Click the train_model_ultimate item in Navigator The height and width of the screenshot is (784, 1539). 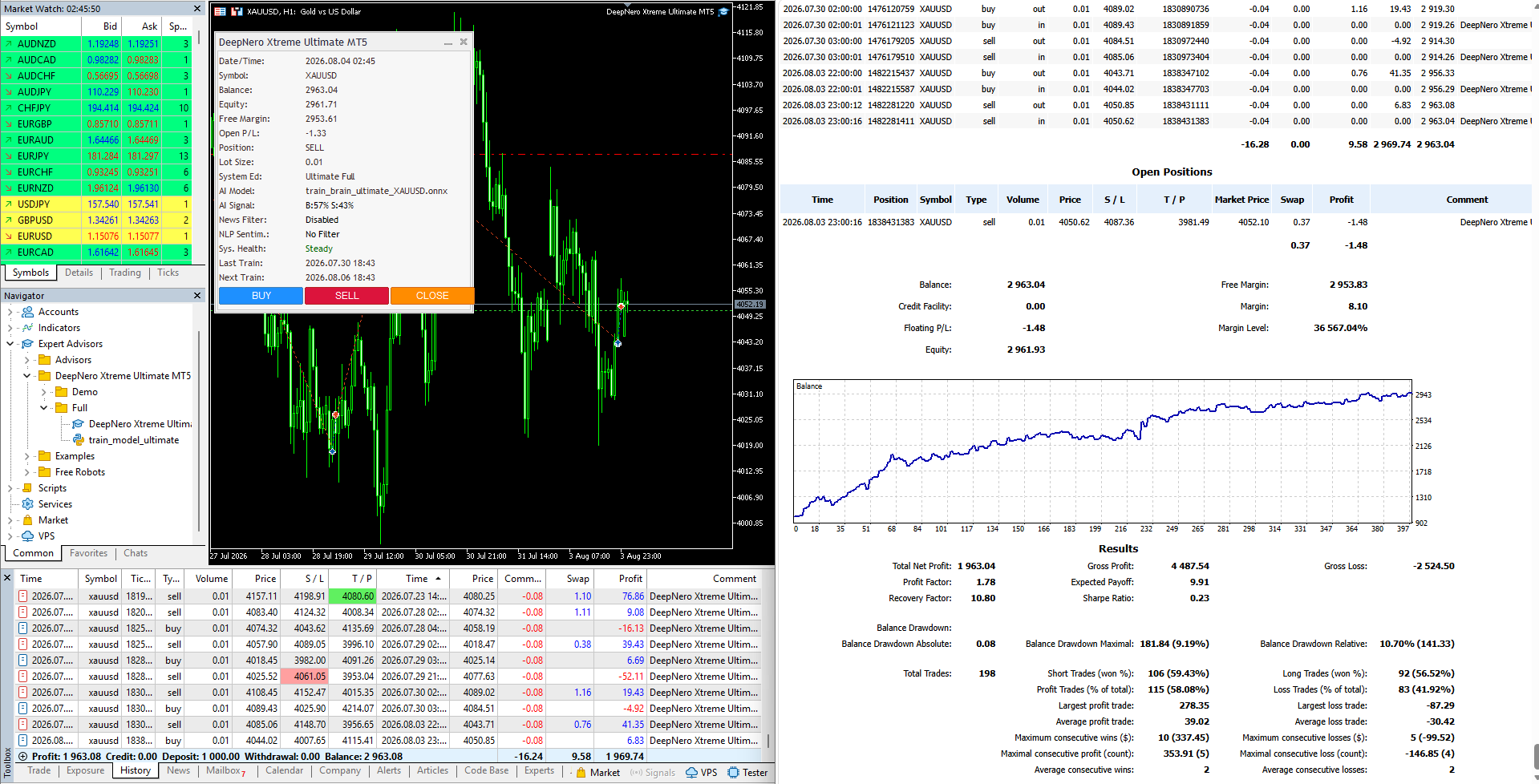(134, 440)
